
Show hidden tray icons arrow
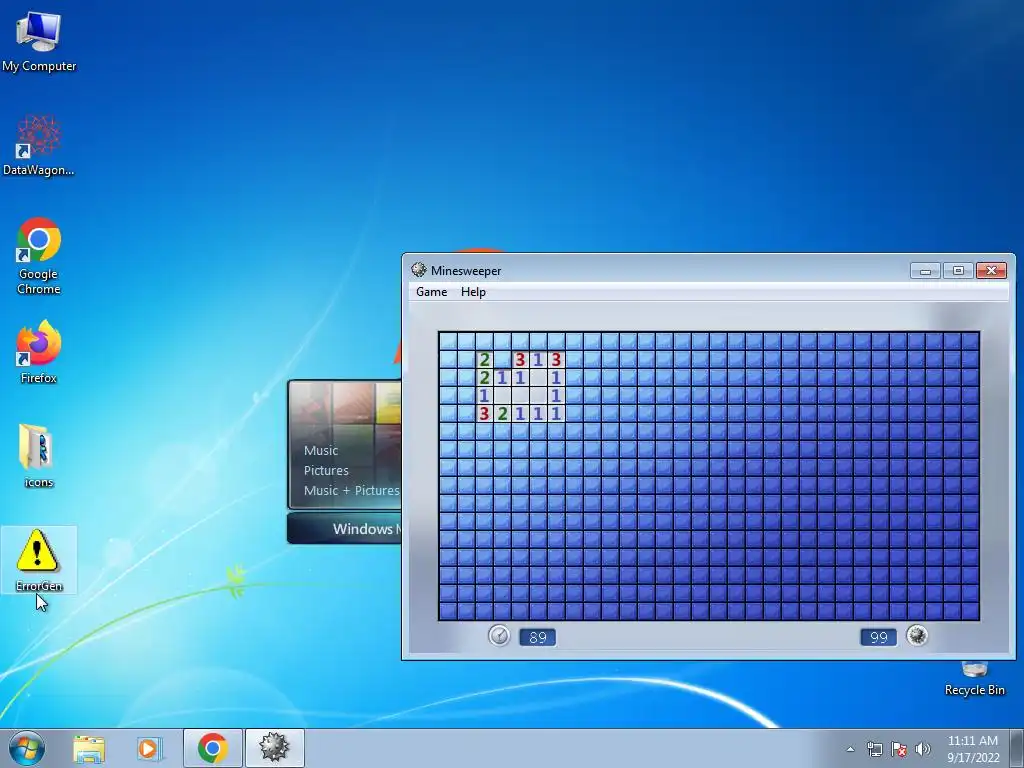click(x=850, y=749)
